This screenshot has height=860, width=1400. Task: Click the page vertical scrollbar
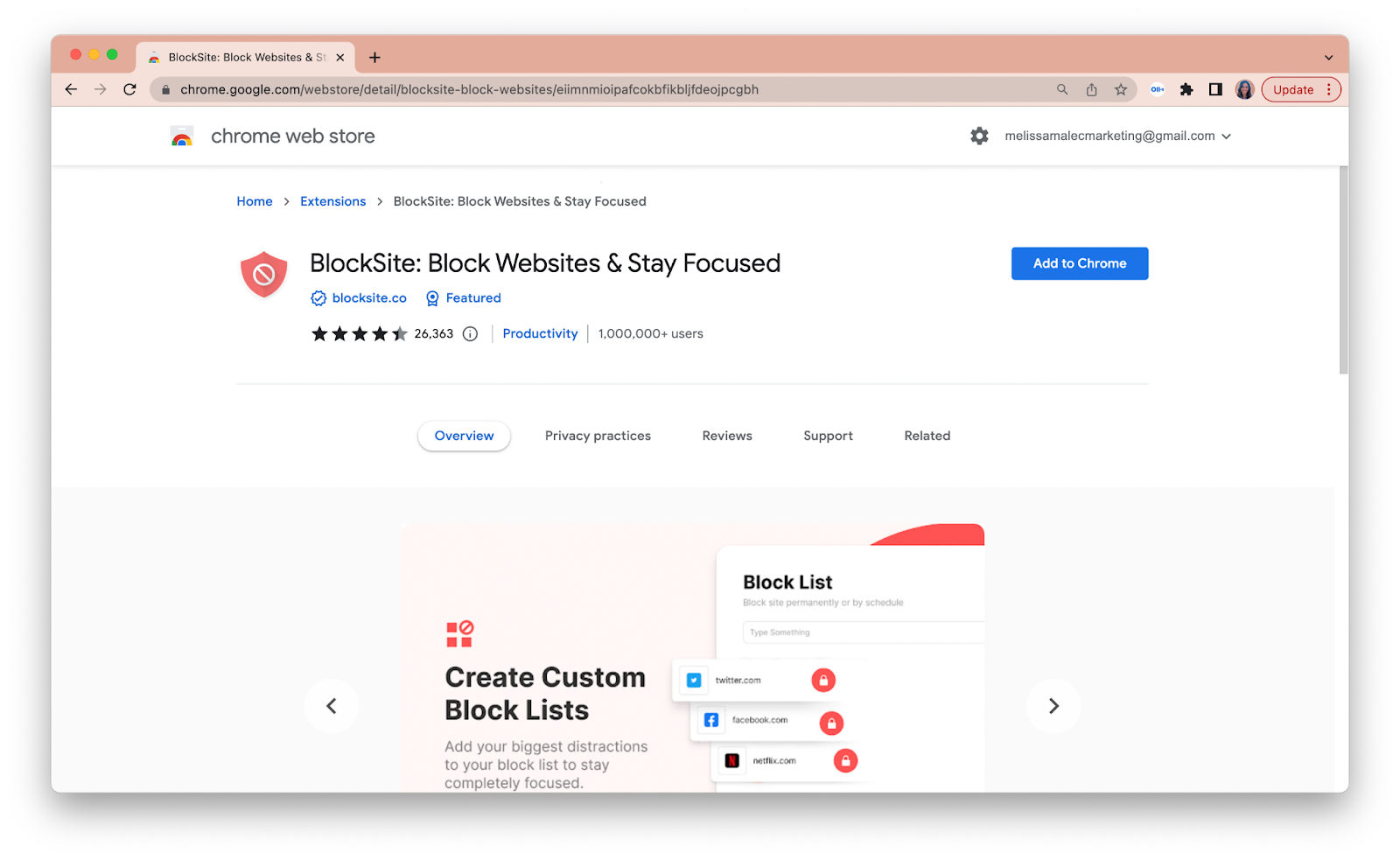[x=1343, y=271]
